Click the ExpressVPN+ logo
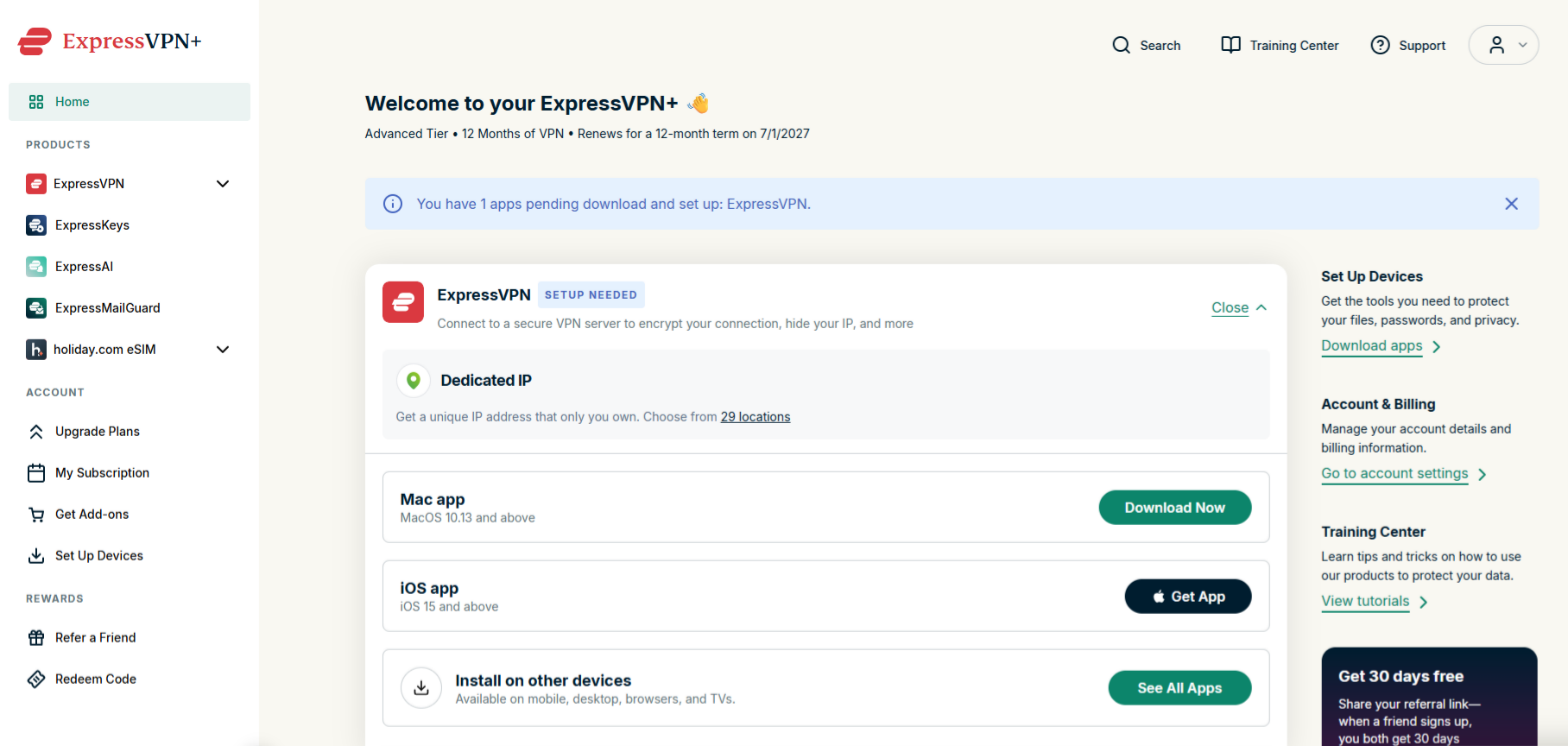1568x746 pixels. [x=110, y=41]
